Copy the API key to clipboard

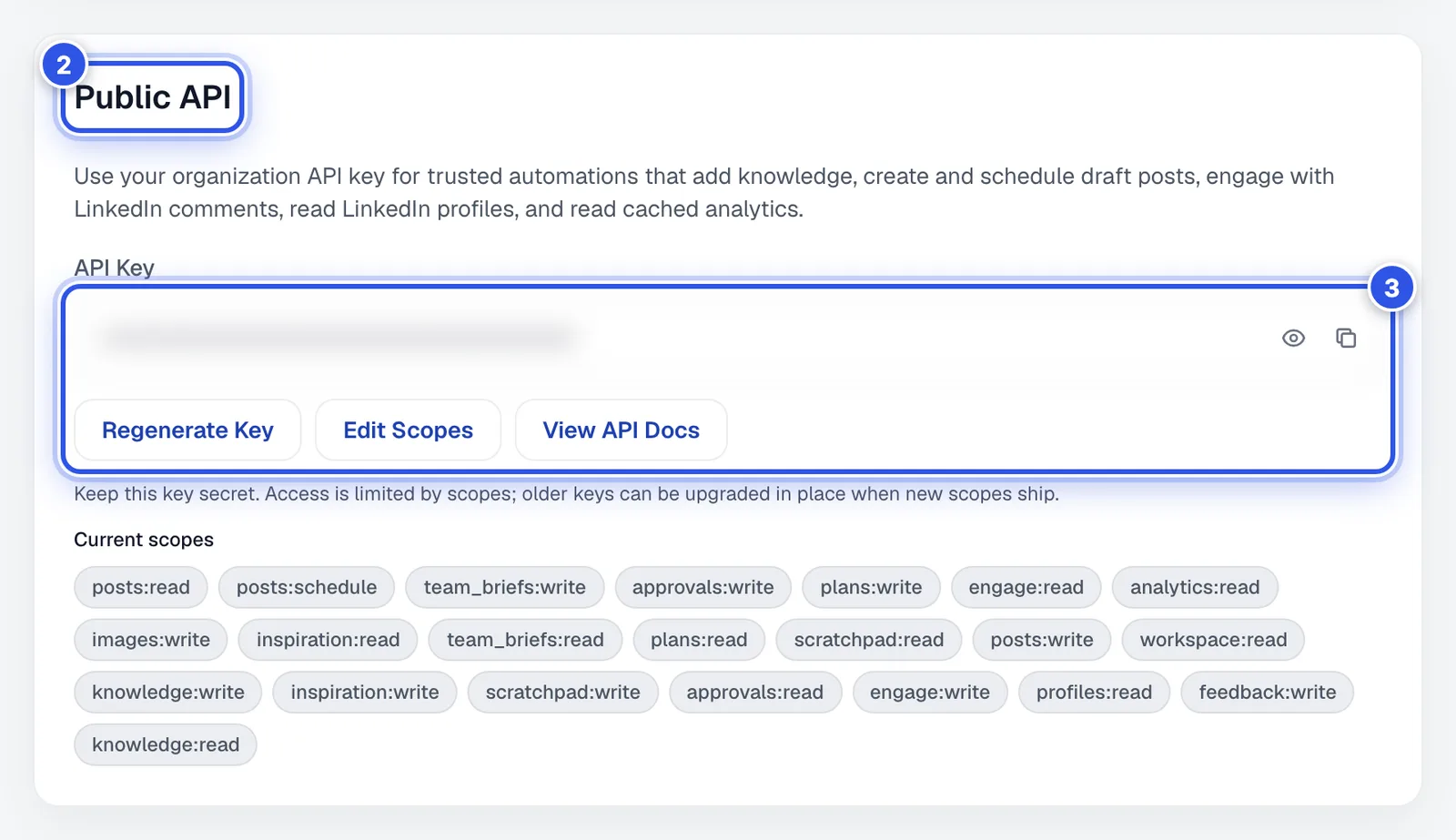tap(1346, 338)
